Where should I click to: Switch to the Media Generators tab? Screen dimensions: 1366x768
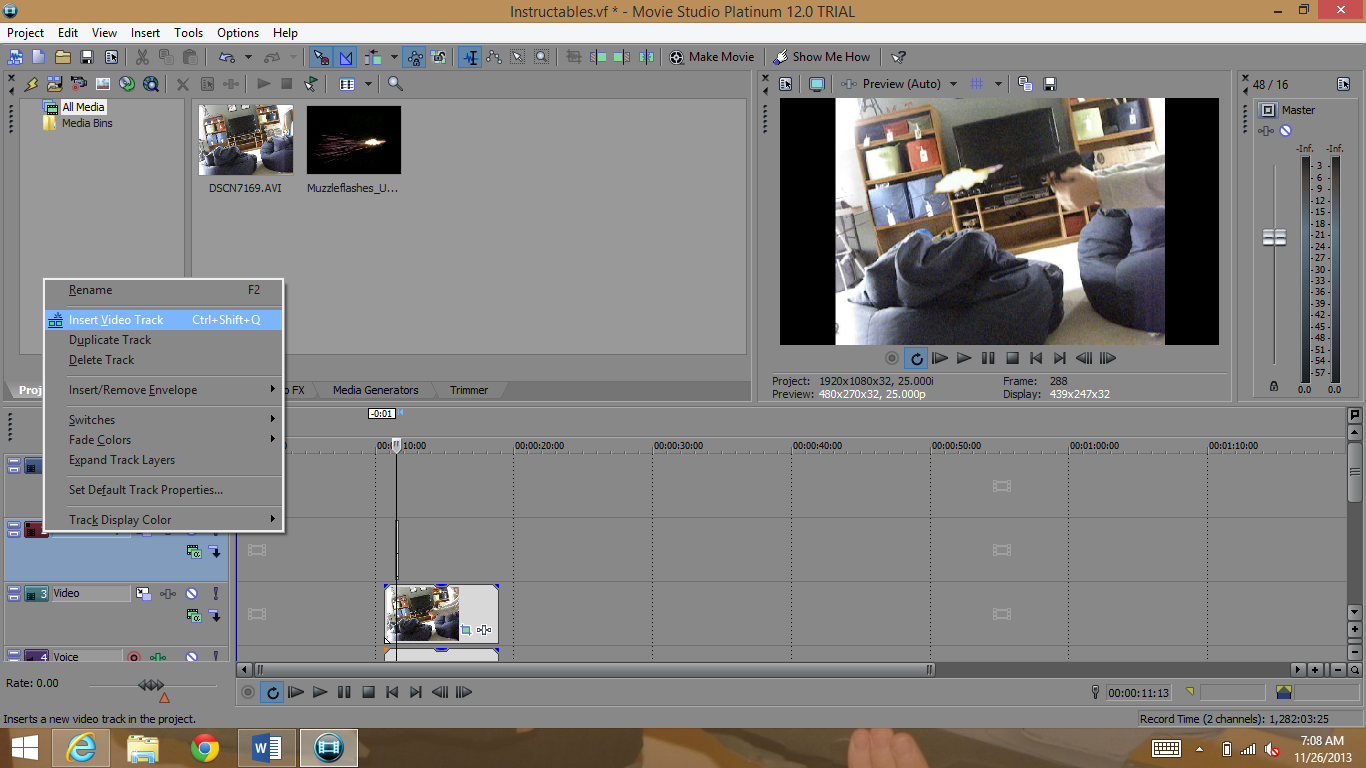[x=375, y=390]
